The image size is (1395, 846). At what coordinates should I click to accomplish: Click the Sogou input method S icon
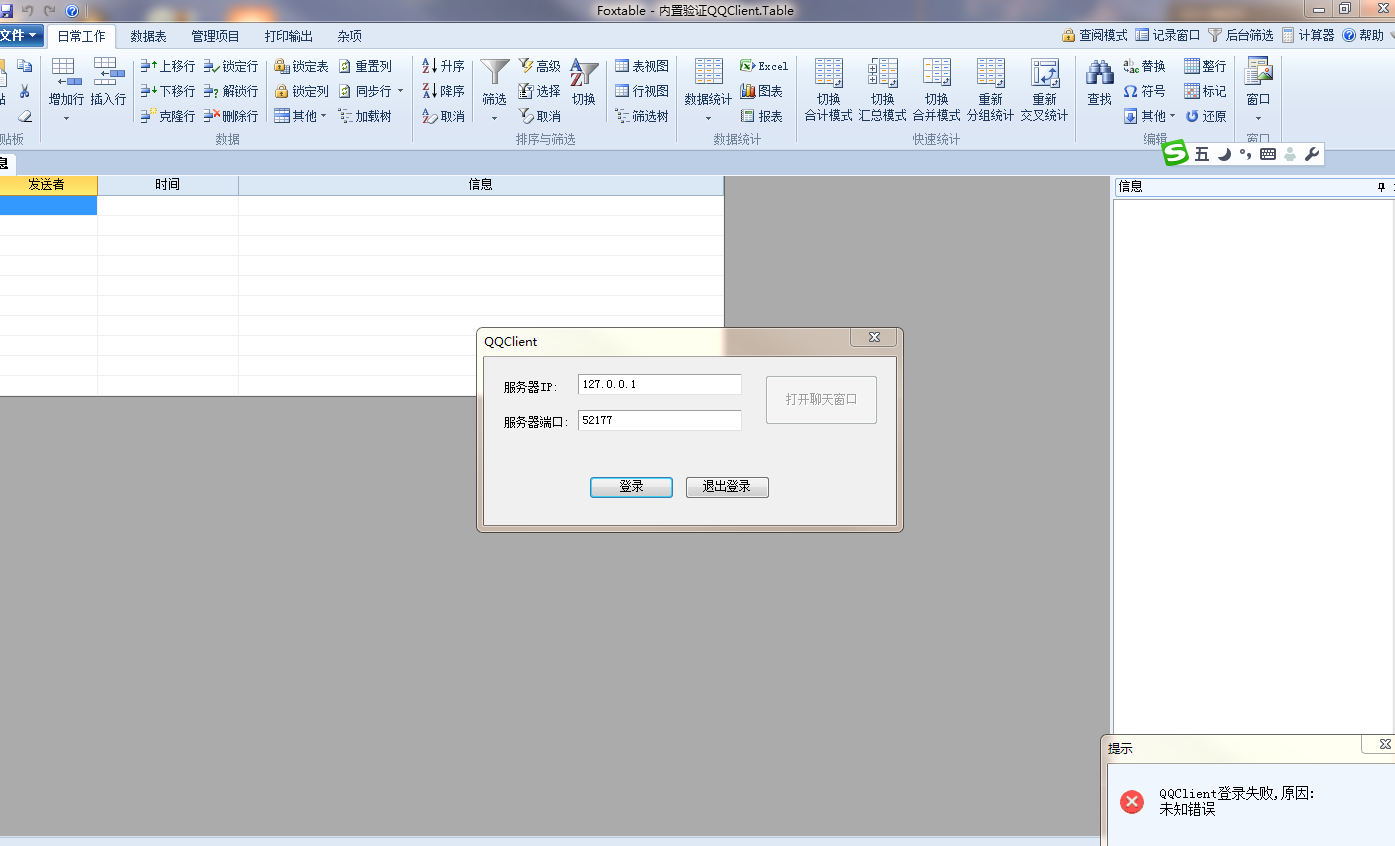click(x=1175, y=153)
